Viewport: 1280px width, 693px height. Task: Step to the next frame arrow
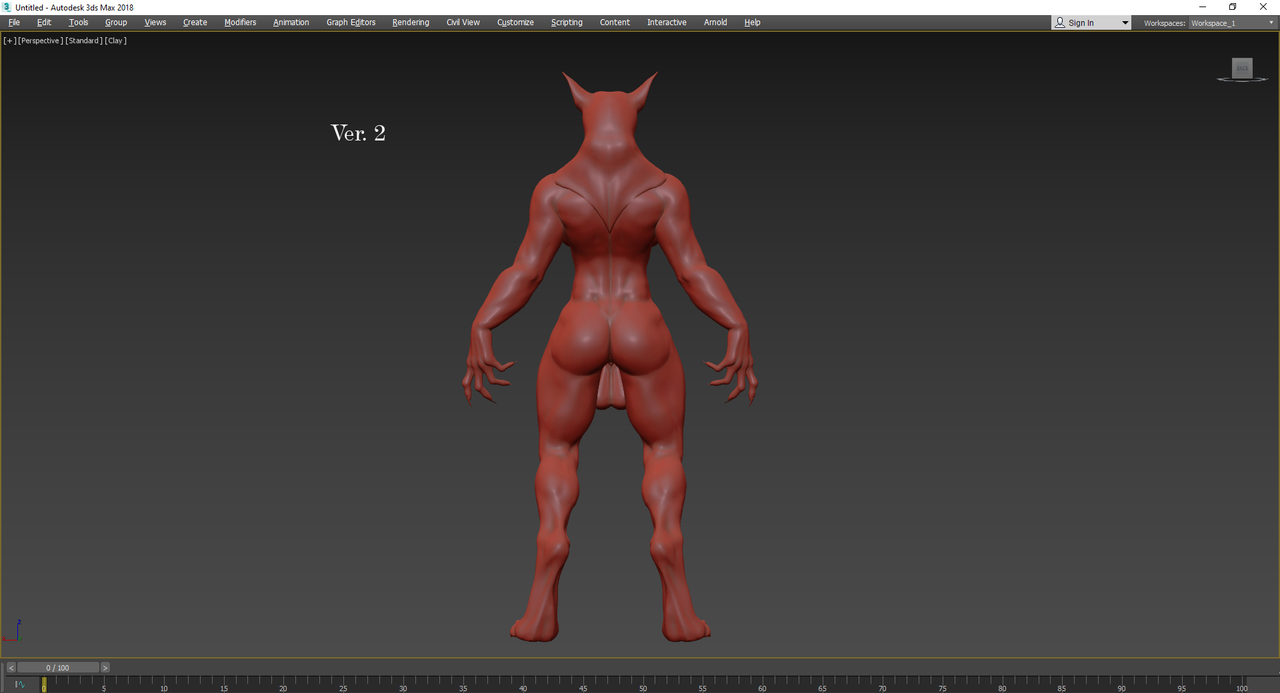105,667
